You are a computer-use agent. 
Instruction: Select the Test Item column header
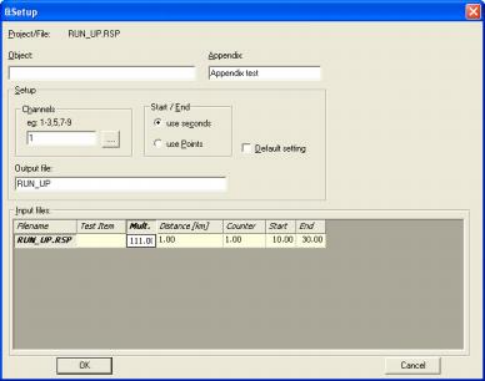point(101,226)
